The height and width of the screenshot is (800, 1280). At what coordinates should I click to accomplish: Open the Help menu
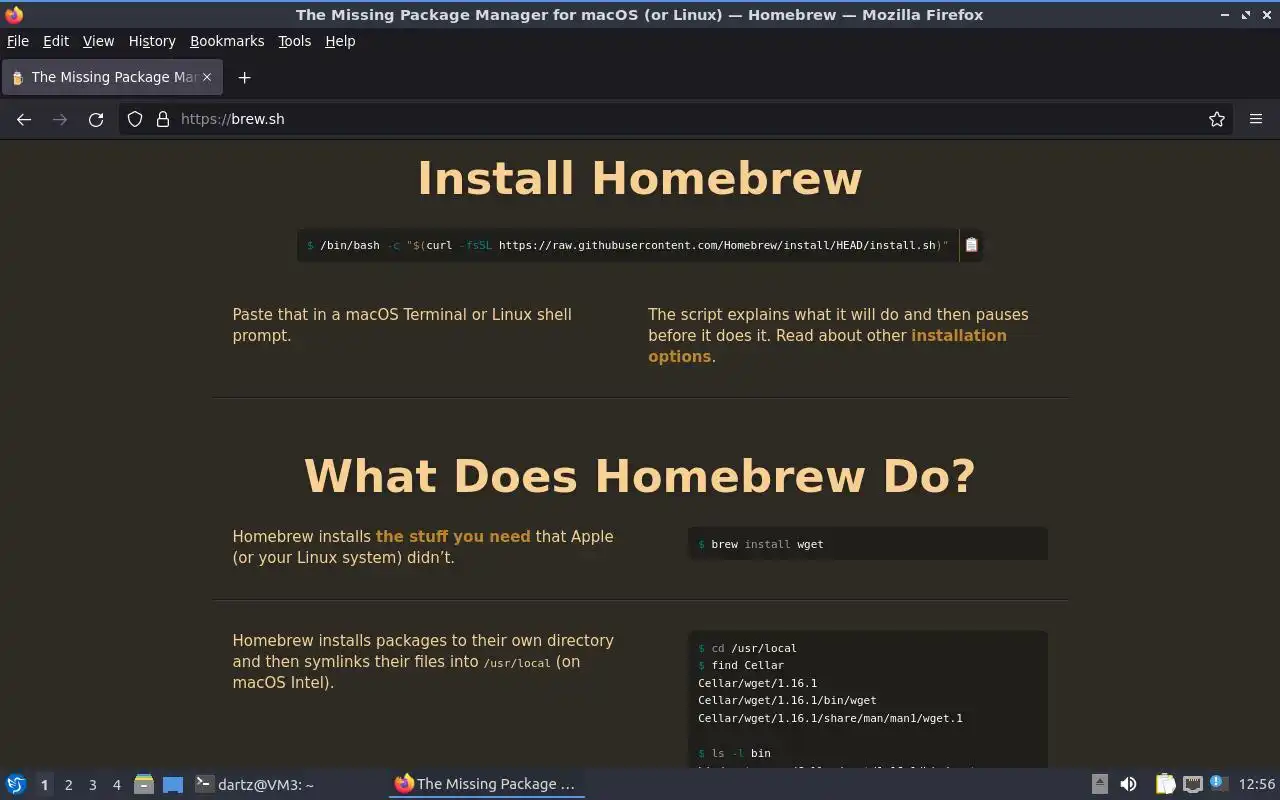(340, 41)
